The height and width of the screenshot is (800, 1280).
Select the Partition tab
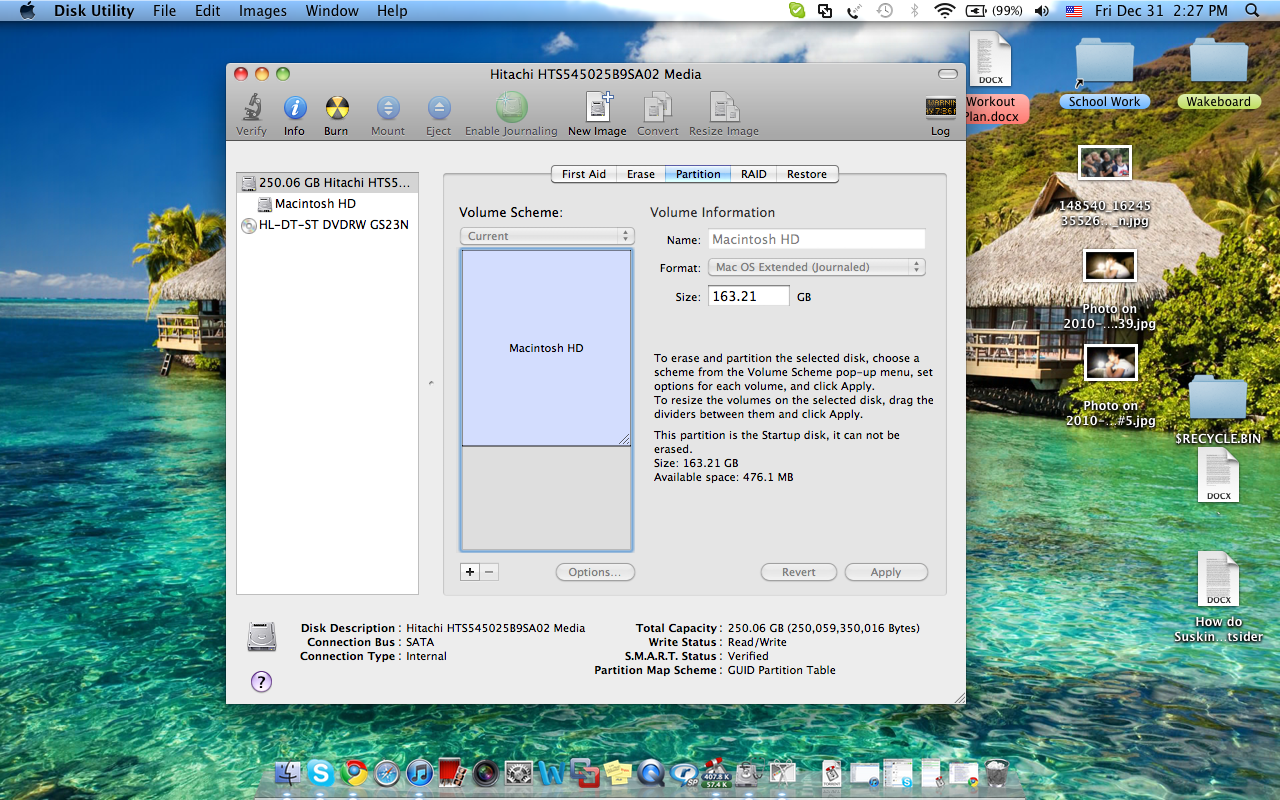pyautogui.click(x=698, y=174)
